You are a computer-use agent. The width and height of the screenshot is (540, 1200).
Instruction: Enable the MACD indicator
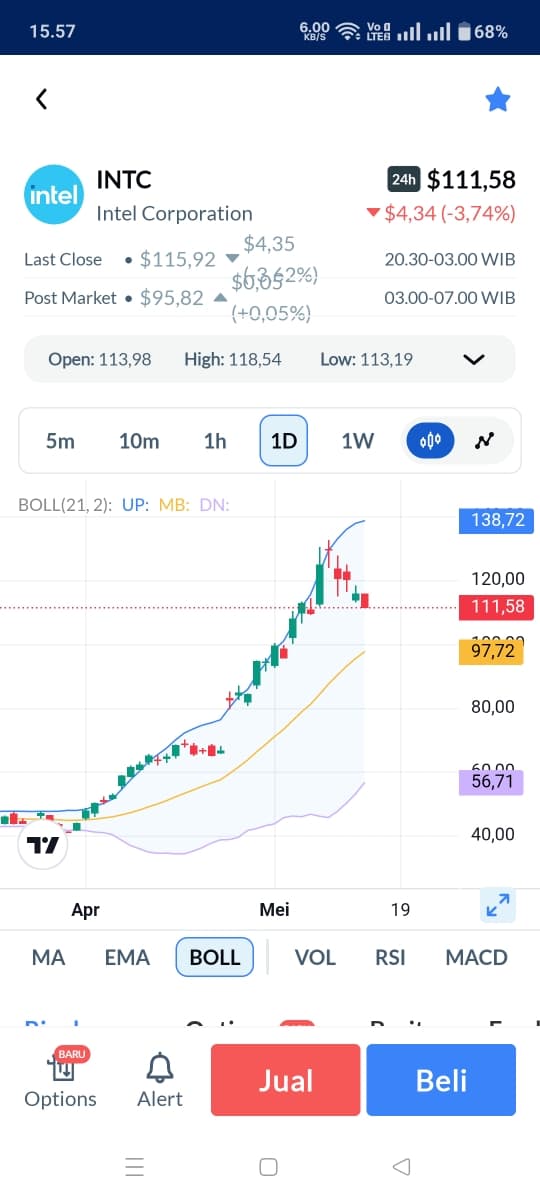(476, 957)
